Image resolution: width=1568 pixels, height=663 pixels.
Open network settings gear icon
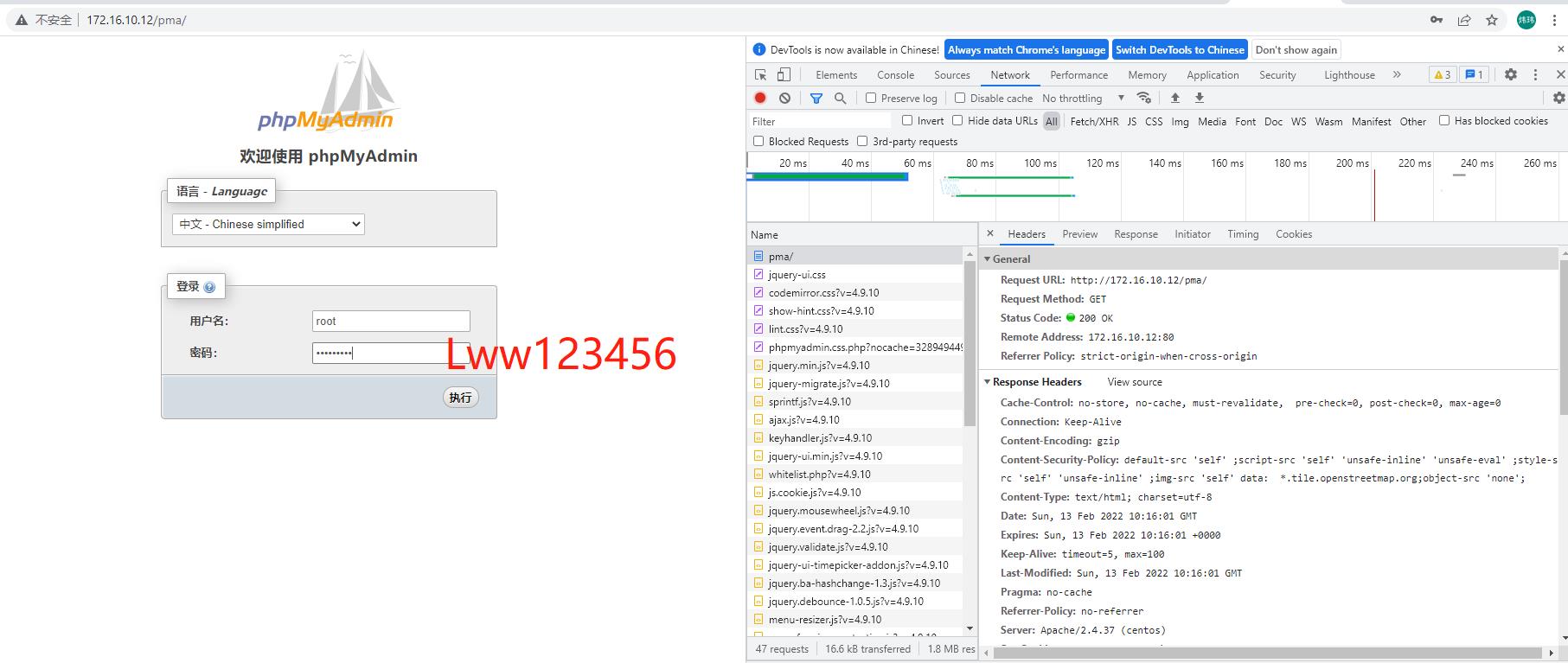coord(1559,99)
